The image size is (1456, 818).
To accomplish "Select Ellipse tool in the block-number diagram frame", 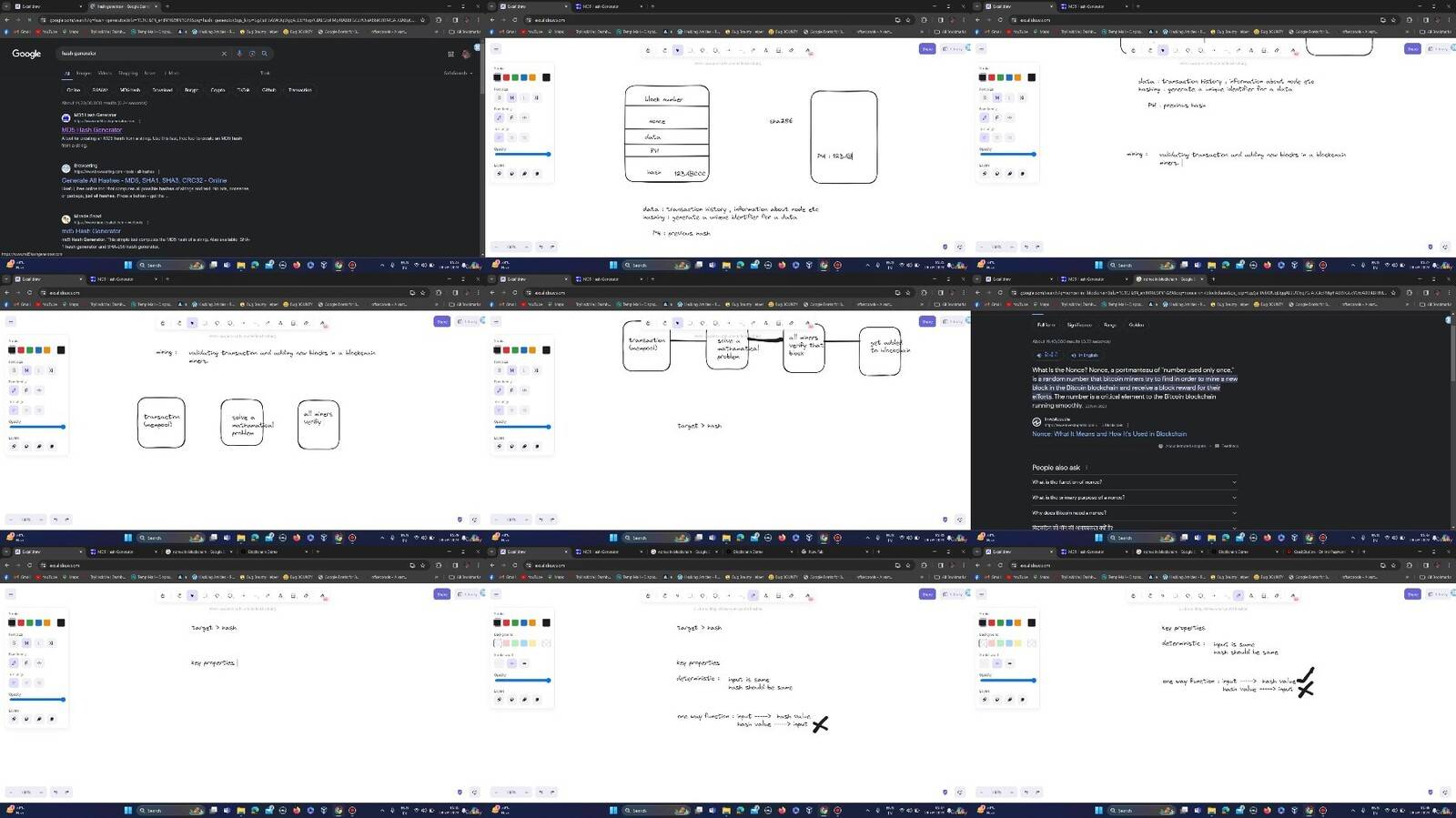I will point(715,50).
